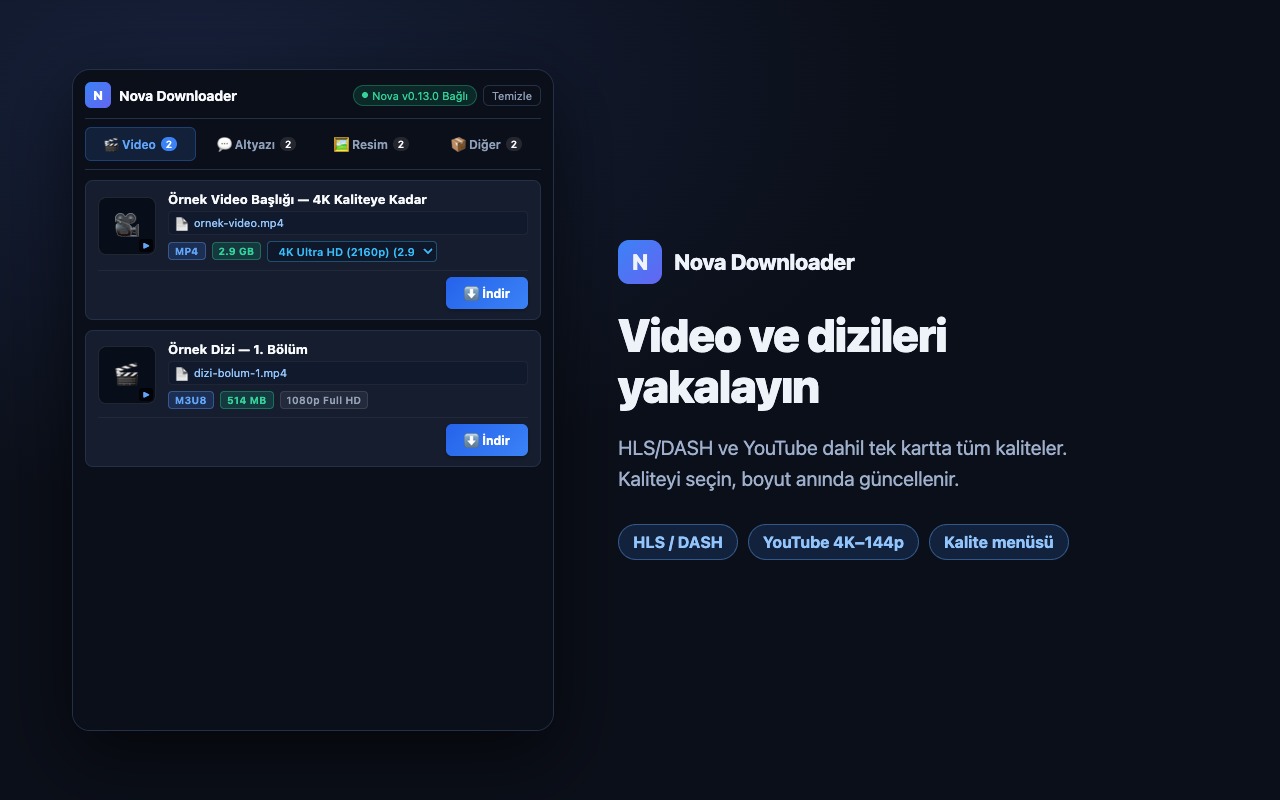Open the Video tab
Viewport: 1280px width, 800px height.
140,144
